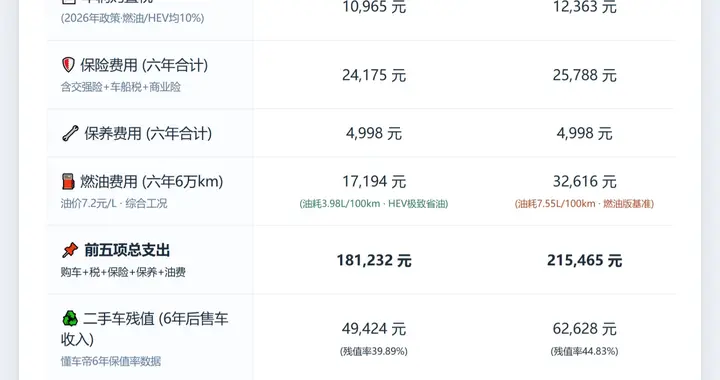Click the pushpin icon beside 前五项总支出
Viewport: 720px width, 380px height.
[70, 250]
